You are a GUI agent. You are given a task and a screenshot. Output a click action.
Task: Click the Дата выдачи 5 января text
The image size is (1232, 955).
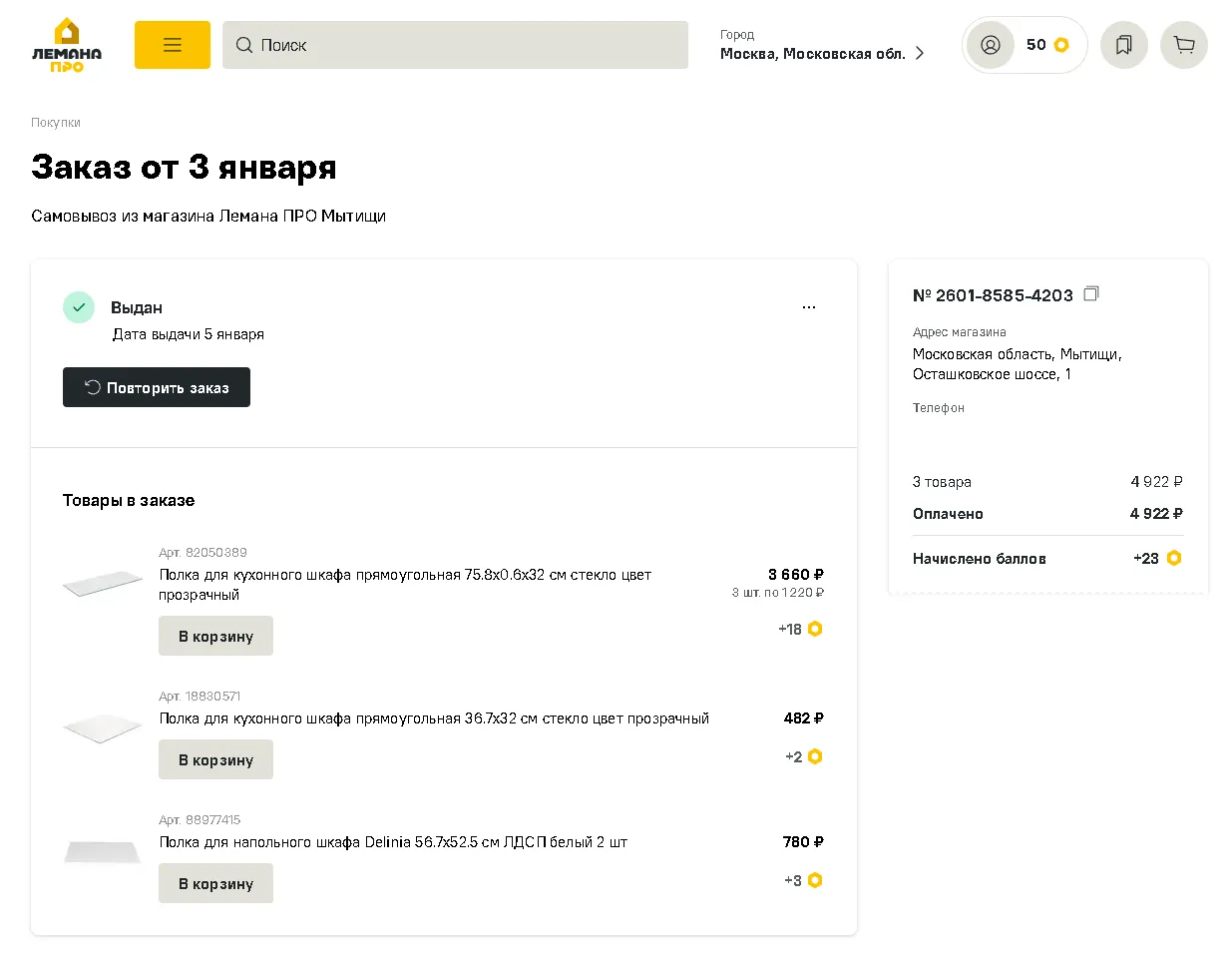coord(189,334)
